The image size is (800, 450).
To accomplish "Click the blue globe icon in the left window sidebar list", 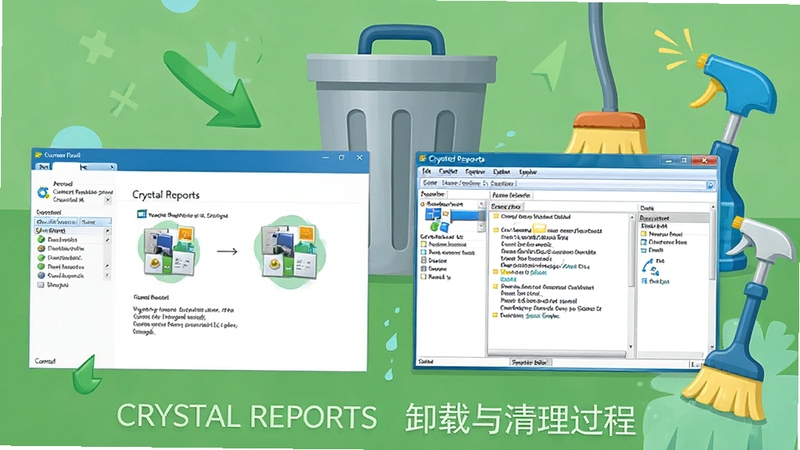I will click(41, 276).
